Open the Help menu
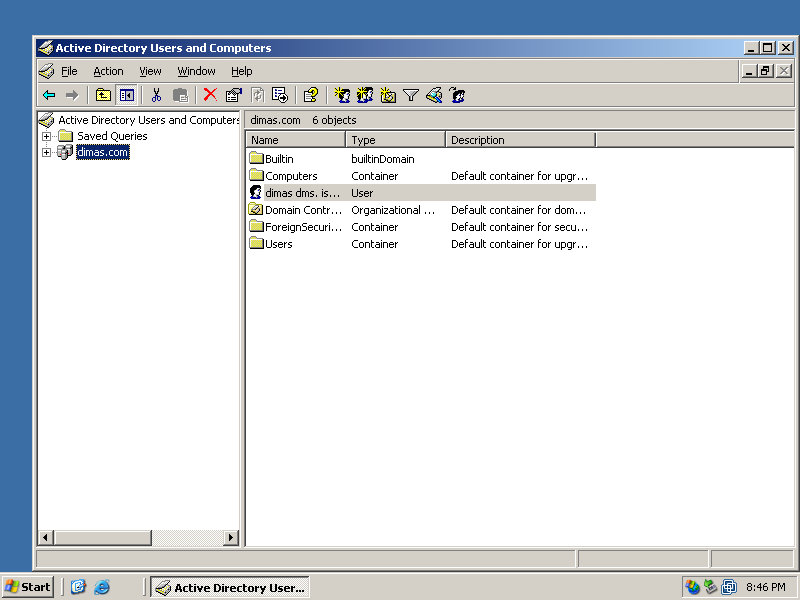800x600 pixels. tap(241, 71)
